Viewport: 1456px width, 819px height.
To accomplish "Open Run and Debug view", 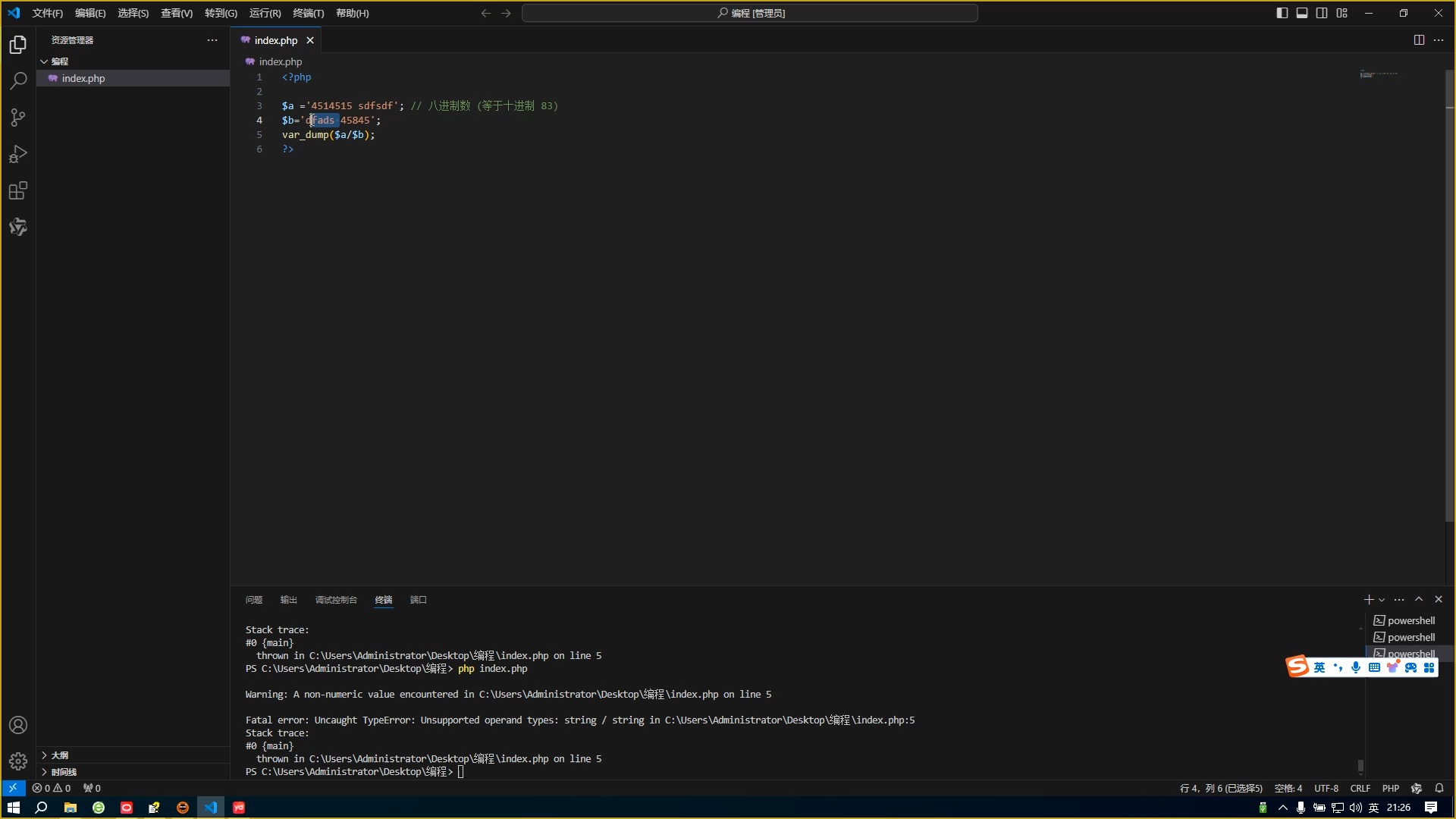I will (x=18, y=154).
